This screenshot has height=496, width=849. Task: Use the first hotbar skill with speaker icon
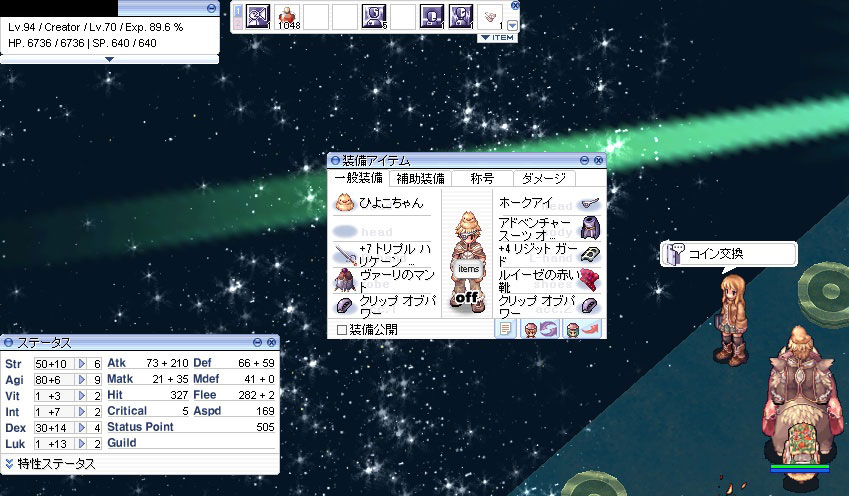[x=258, y=16]
